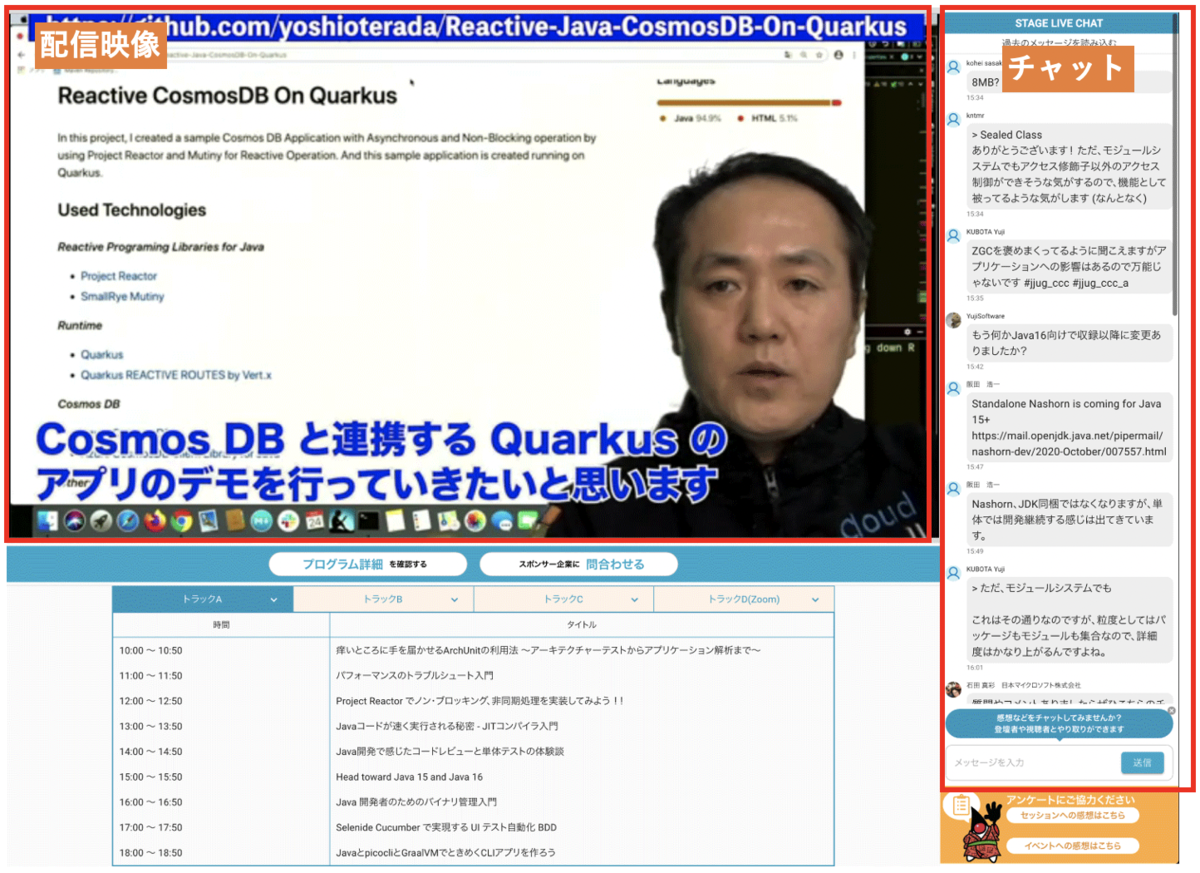Open Finder from the dock in the video

[x=48, y=521]
